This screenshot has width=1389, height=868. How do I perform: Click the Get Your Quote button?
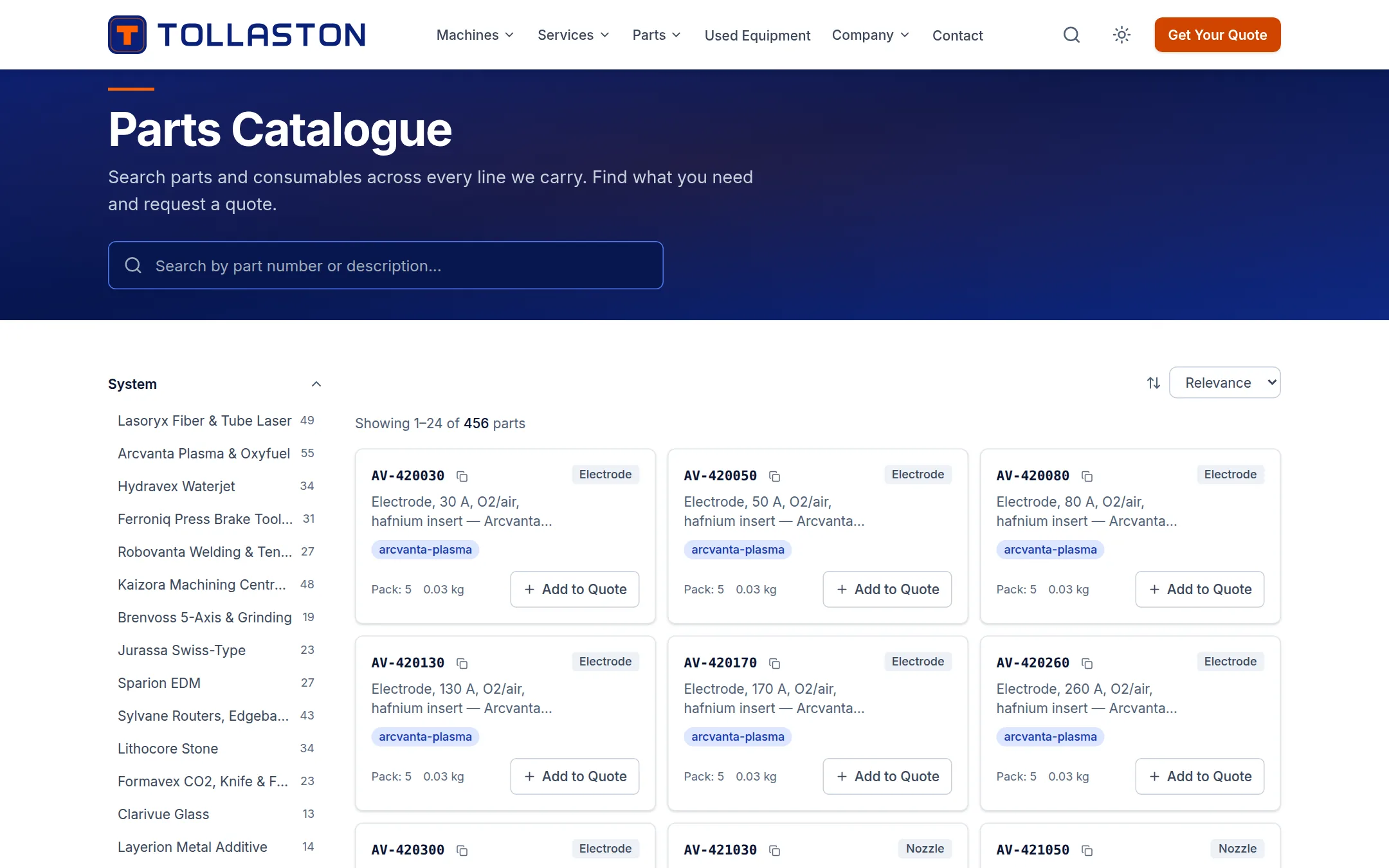pos(1217,35)
